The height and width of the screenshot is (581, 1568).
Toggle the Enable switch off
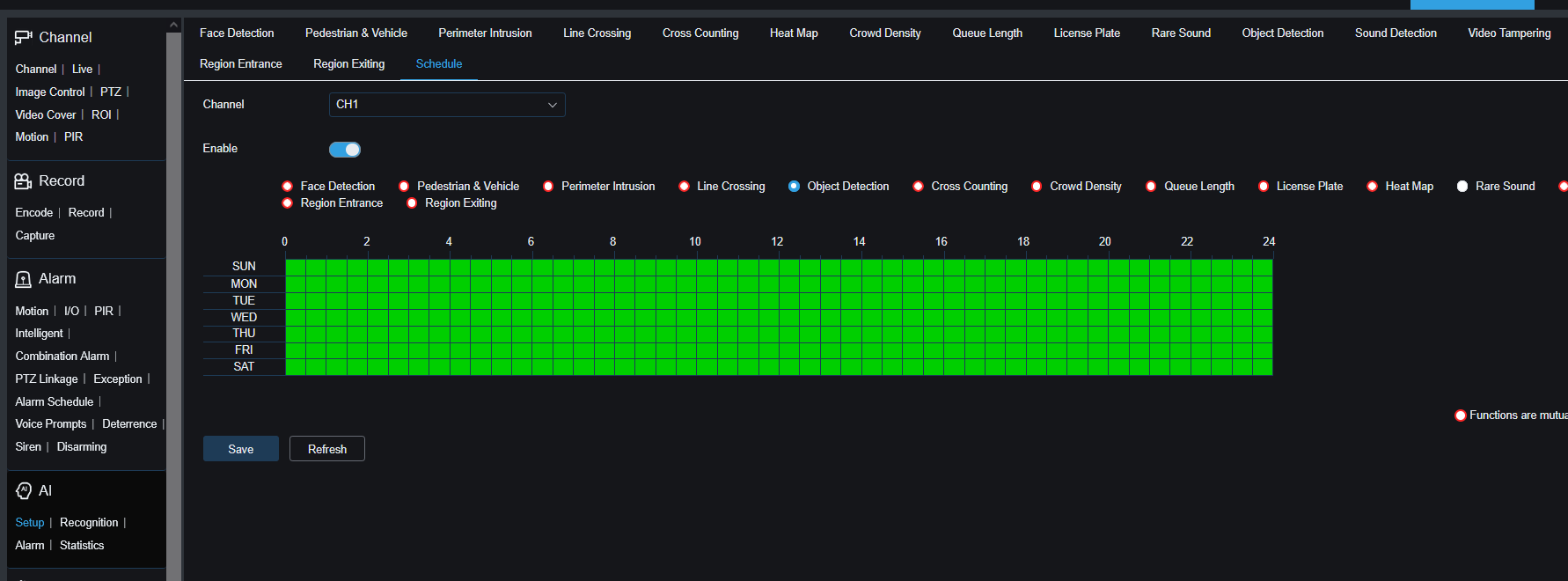(x=345, y=150)
